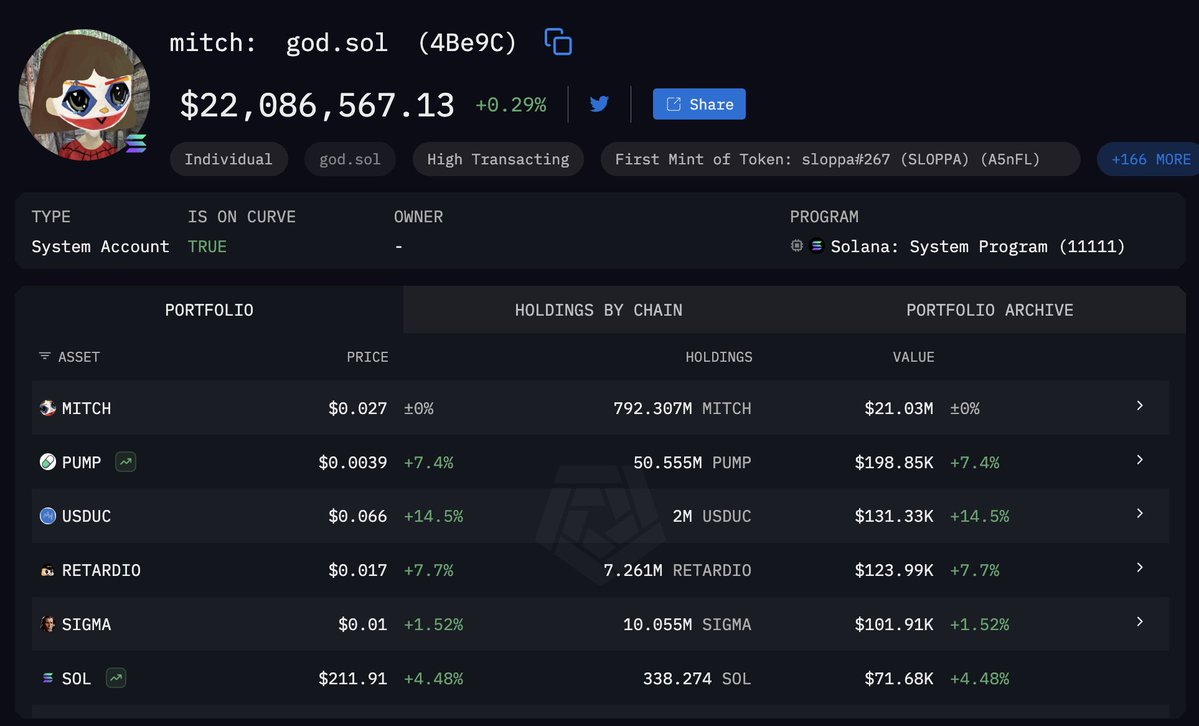Viewport: 1199px width, 726px height.
Task: Click the +0.29% portfolio change
Action: pyautogui.click(x=511, y=105)
